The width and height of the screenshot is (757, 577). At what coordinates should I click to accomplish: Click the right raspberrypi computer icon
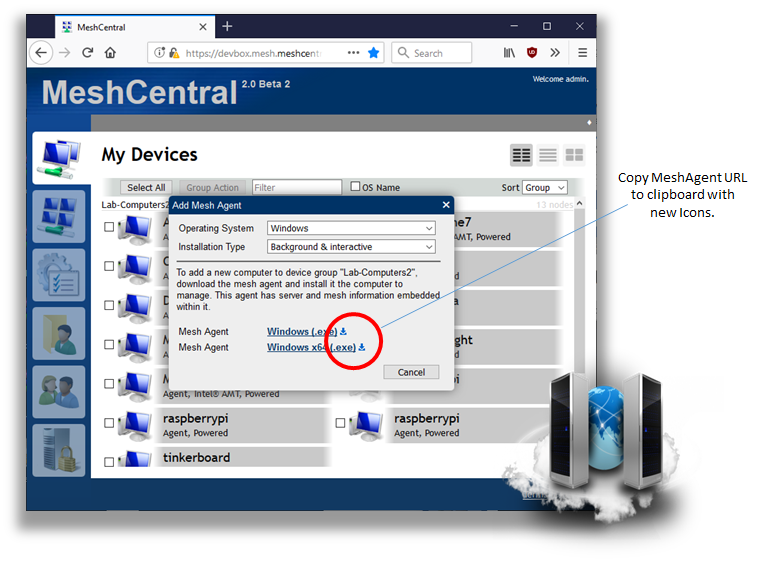coord(367,425)
